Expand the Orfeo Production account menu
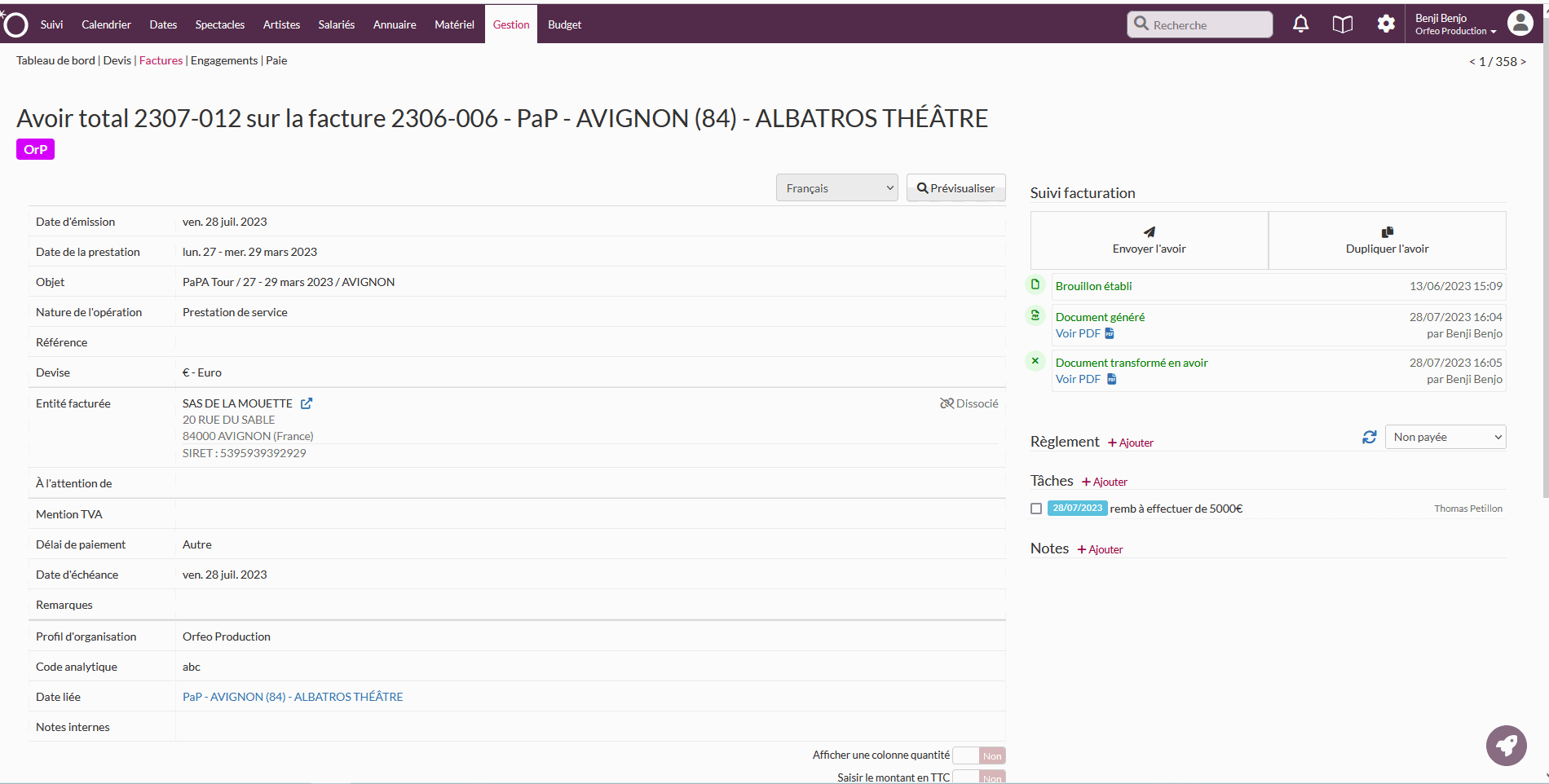Viewport: 1549px width, 784px height. pos(1455,31)
